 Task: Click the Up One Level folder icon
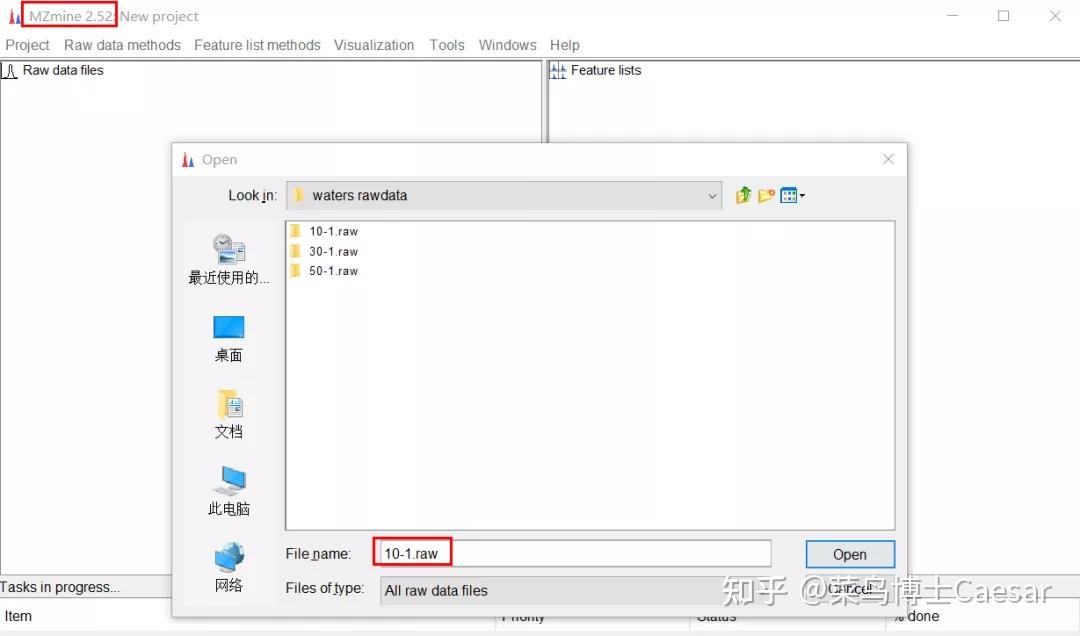coord(743,195)
